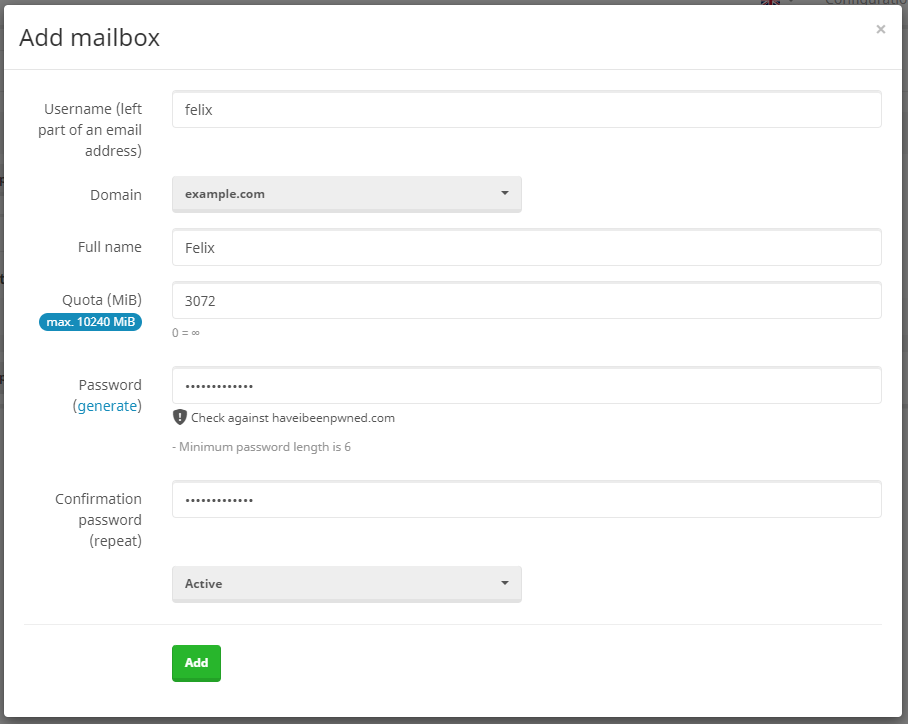Image resolution: width=908 pixels, height=724 pixels.
Task: Click the Domain label
Action: coord(116,195)
